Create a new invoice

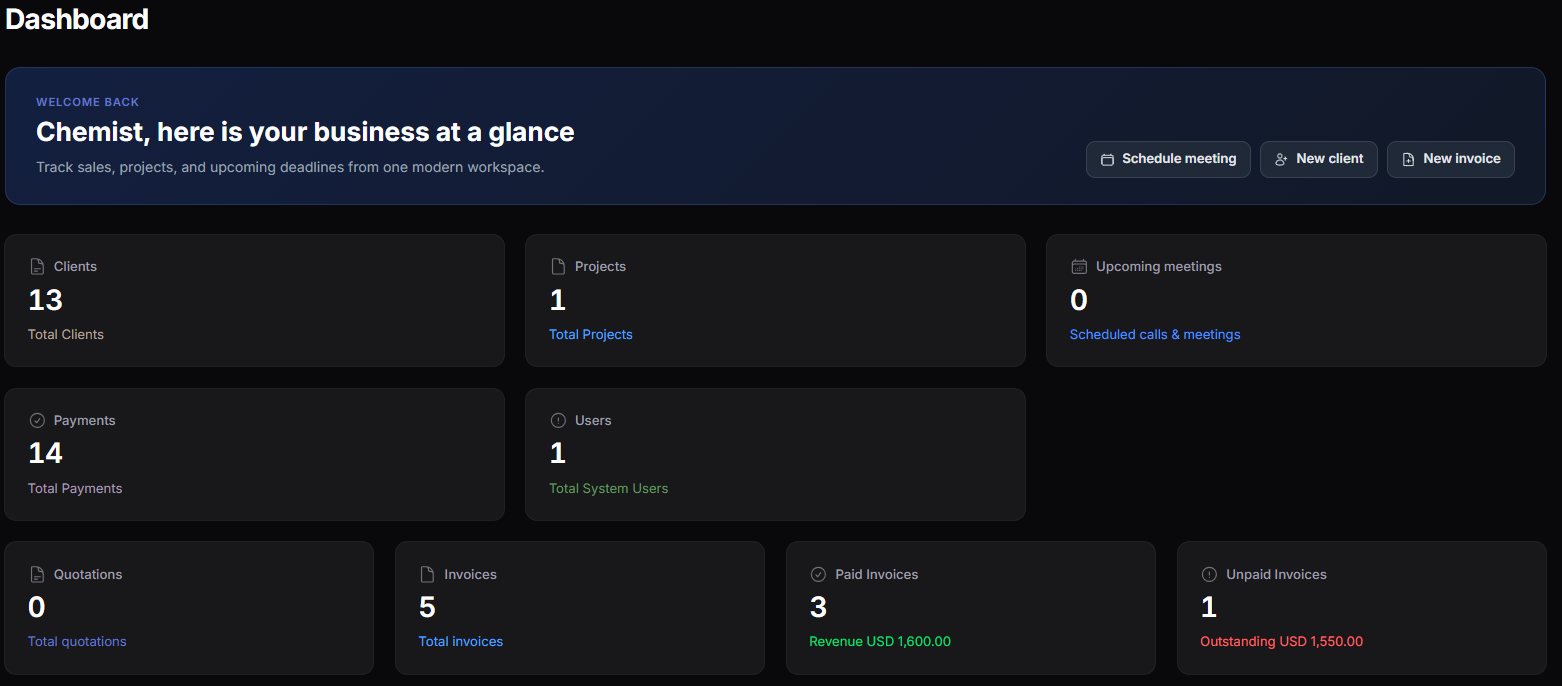[1451, 159]
